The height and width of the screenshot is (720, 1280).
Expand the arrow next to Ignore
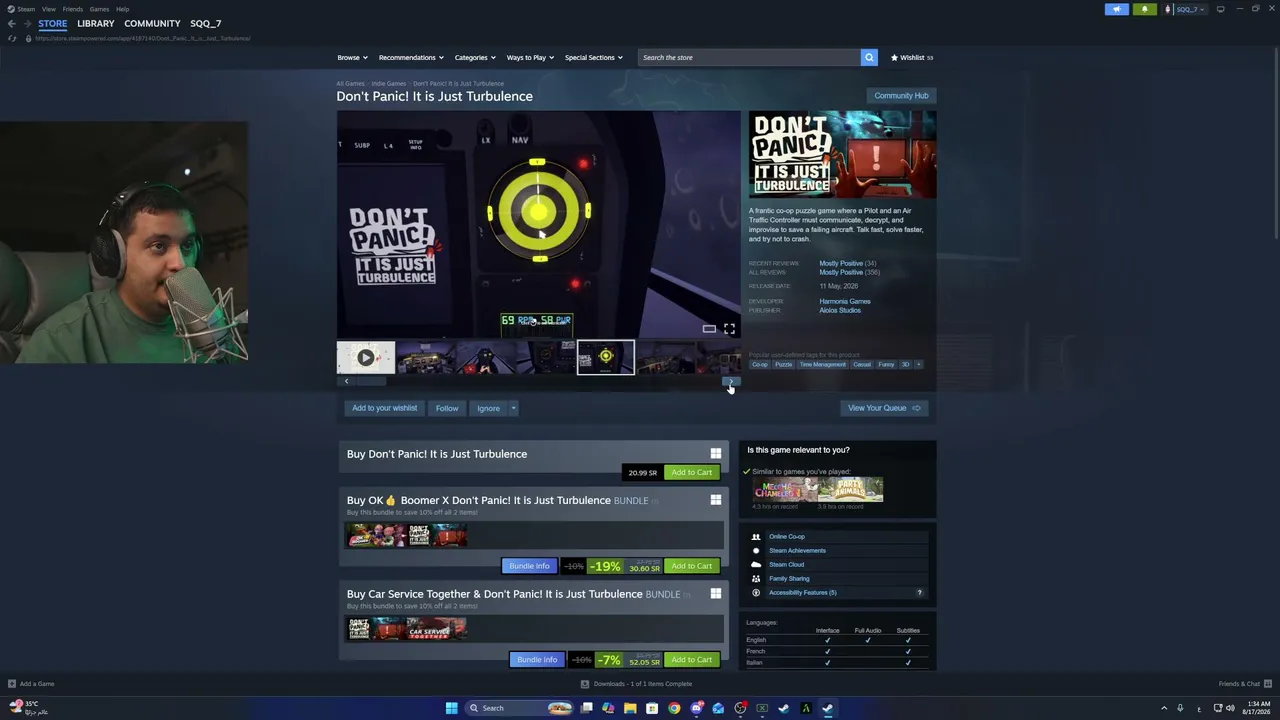[x=513, y=408]
